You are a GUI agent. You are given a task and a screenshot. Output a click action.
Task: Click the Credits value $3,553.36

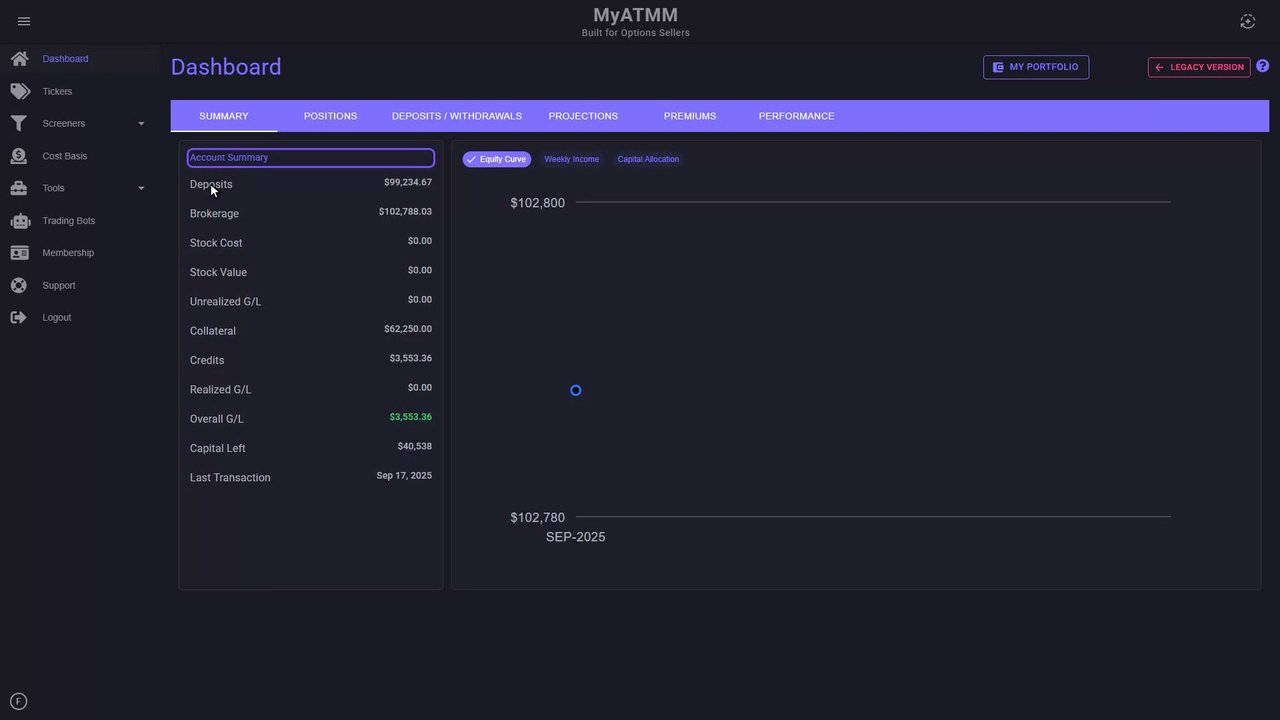(x=411, y=358)
